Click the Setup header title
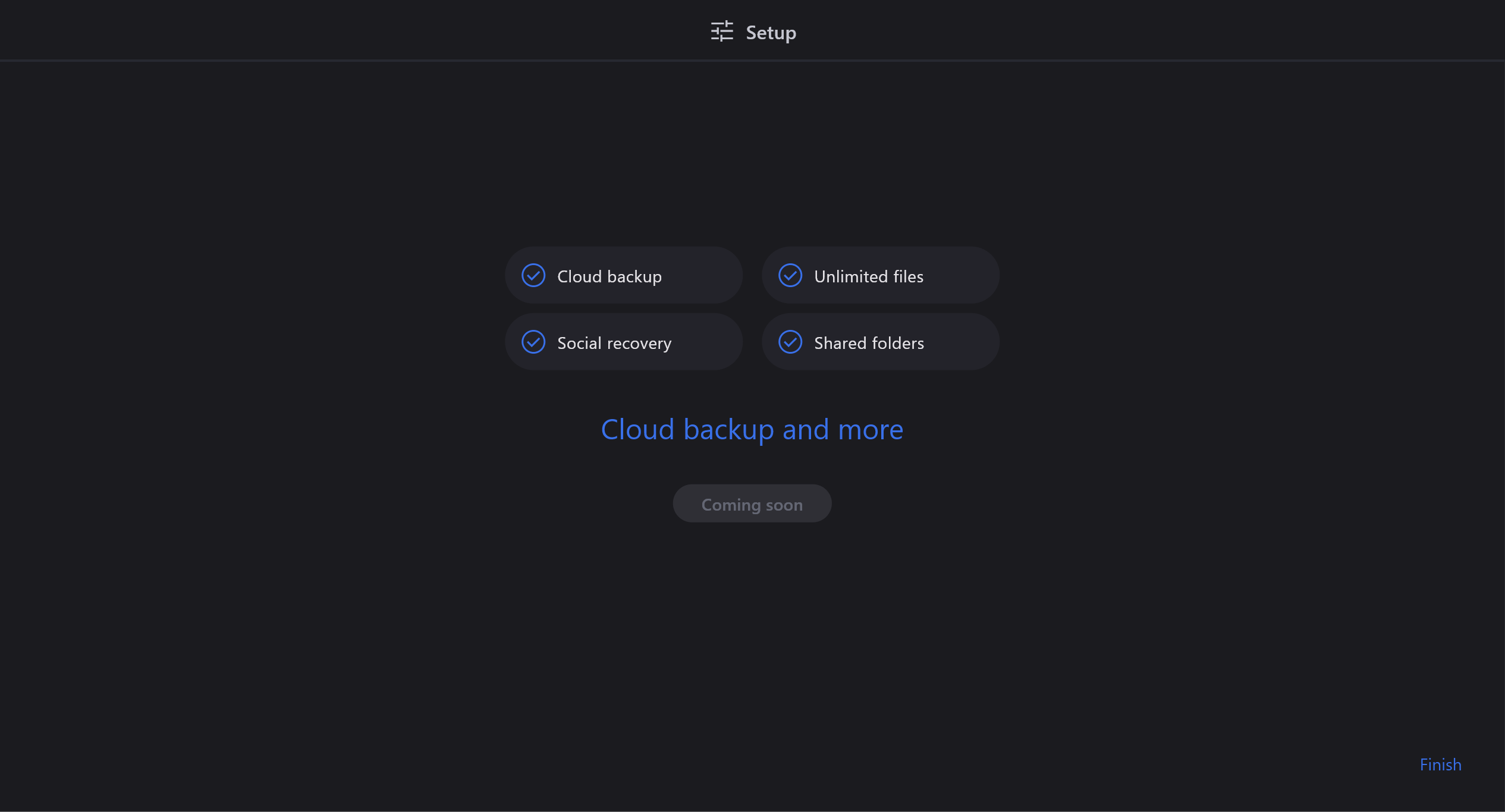 point(771,33)
